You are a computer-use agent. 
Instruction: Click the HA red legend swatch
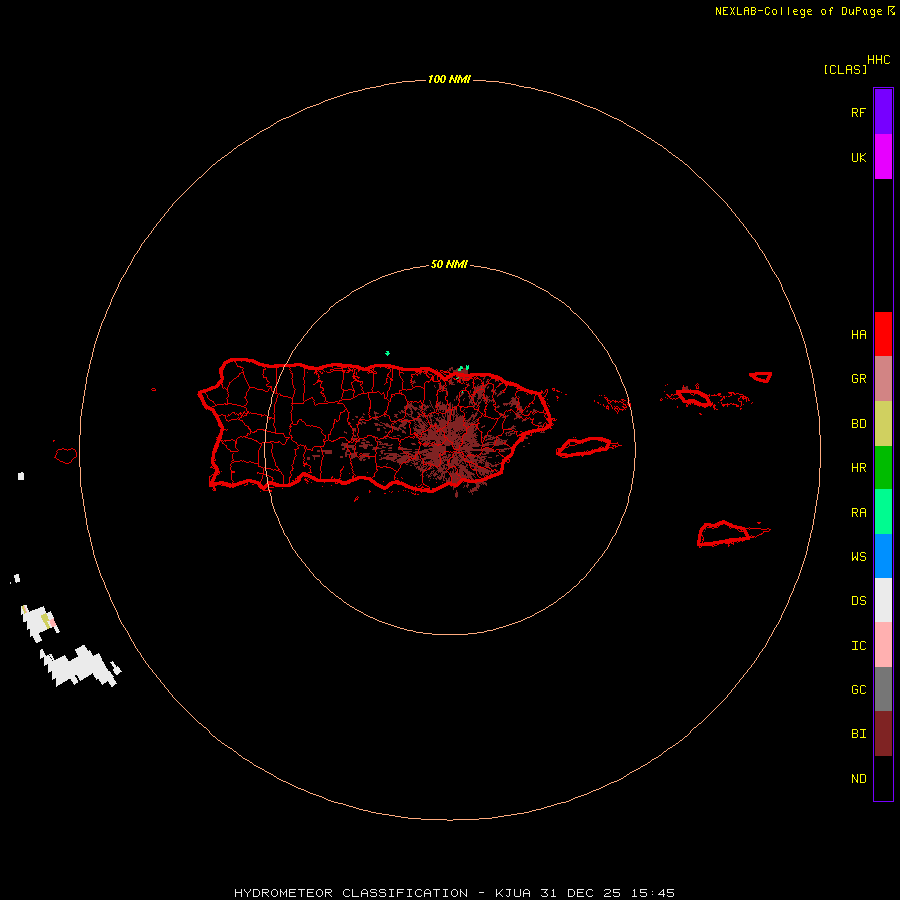pyautogui.click(x=883, y=334)
